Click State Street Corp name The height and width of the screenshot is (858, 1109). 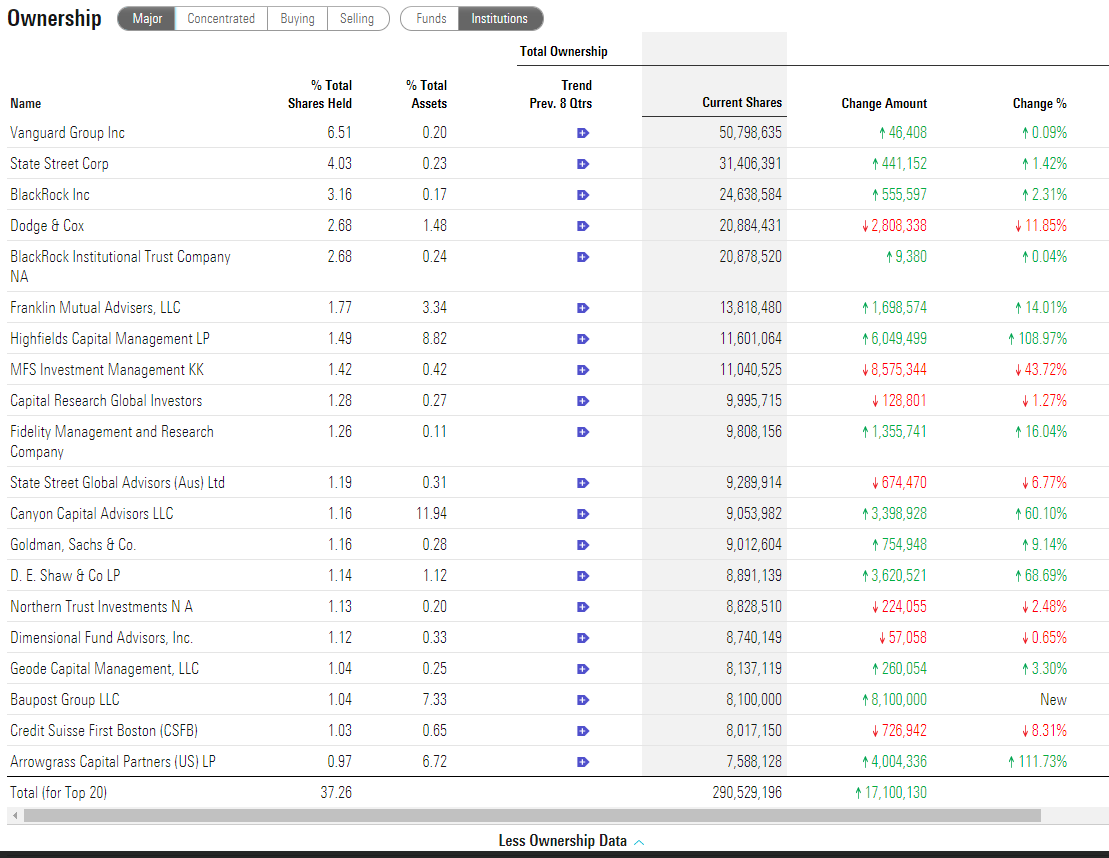click(59, 164)
